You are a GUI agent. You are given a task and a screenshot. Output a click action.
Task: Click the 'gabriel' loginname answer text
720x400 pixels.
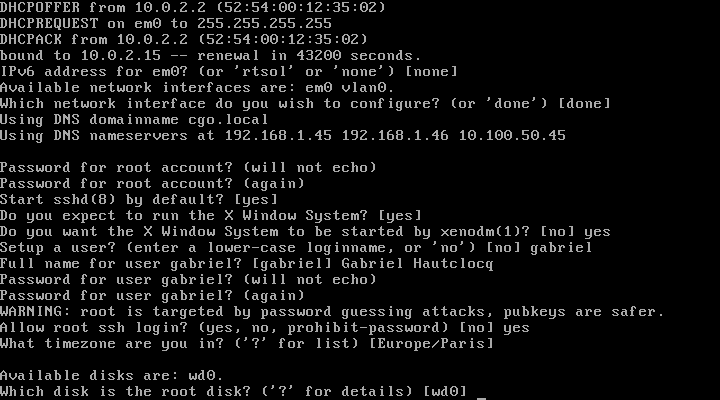click(x=561, y=248)
